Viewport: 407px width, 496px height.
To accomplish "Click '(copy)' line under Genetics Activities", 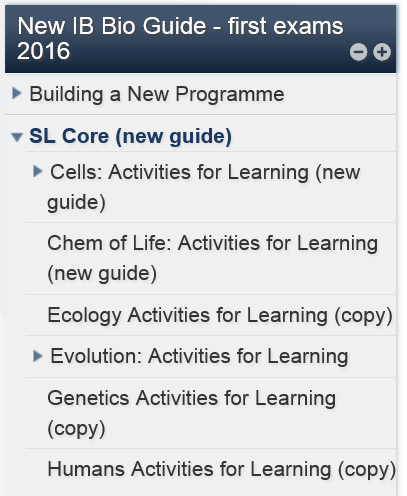I will (x=76, y=429).
